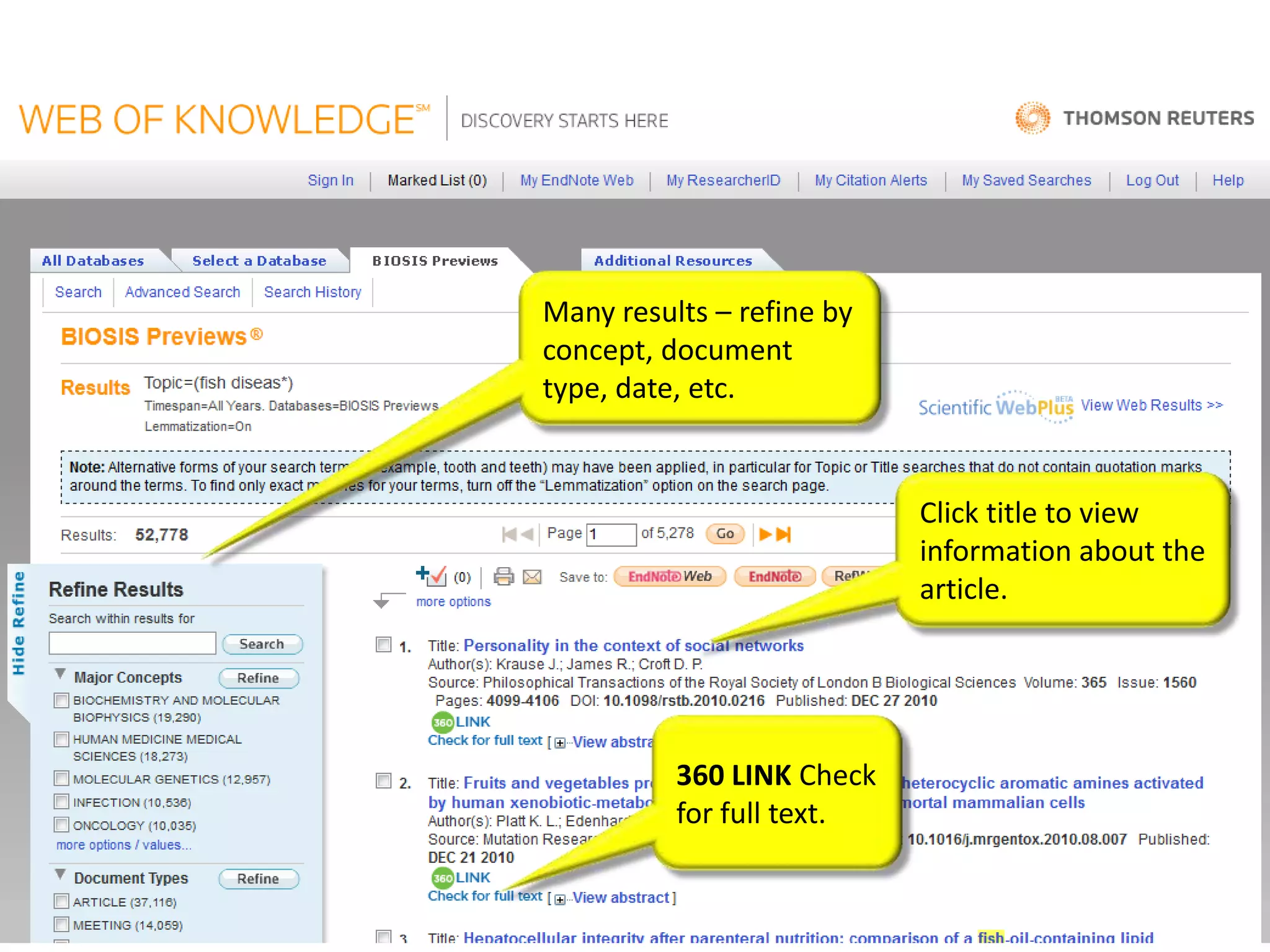Viewport: 1270px width, 952px height.
Task: Click Search button in Refine Results
Action: pos(262,644)
